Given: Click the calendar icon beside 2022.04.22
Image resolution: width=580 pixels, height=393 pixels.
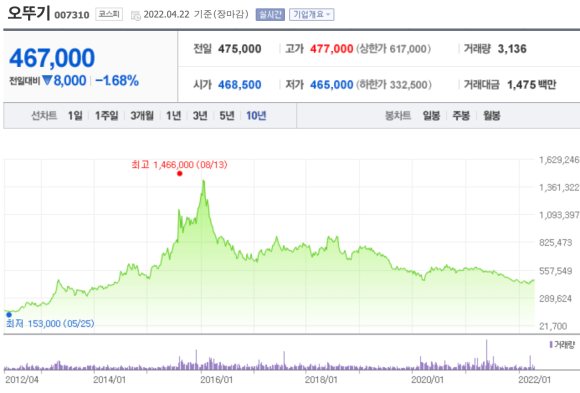Looking at the screenshot, I should [136, 15].
